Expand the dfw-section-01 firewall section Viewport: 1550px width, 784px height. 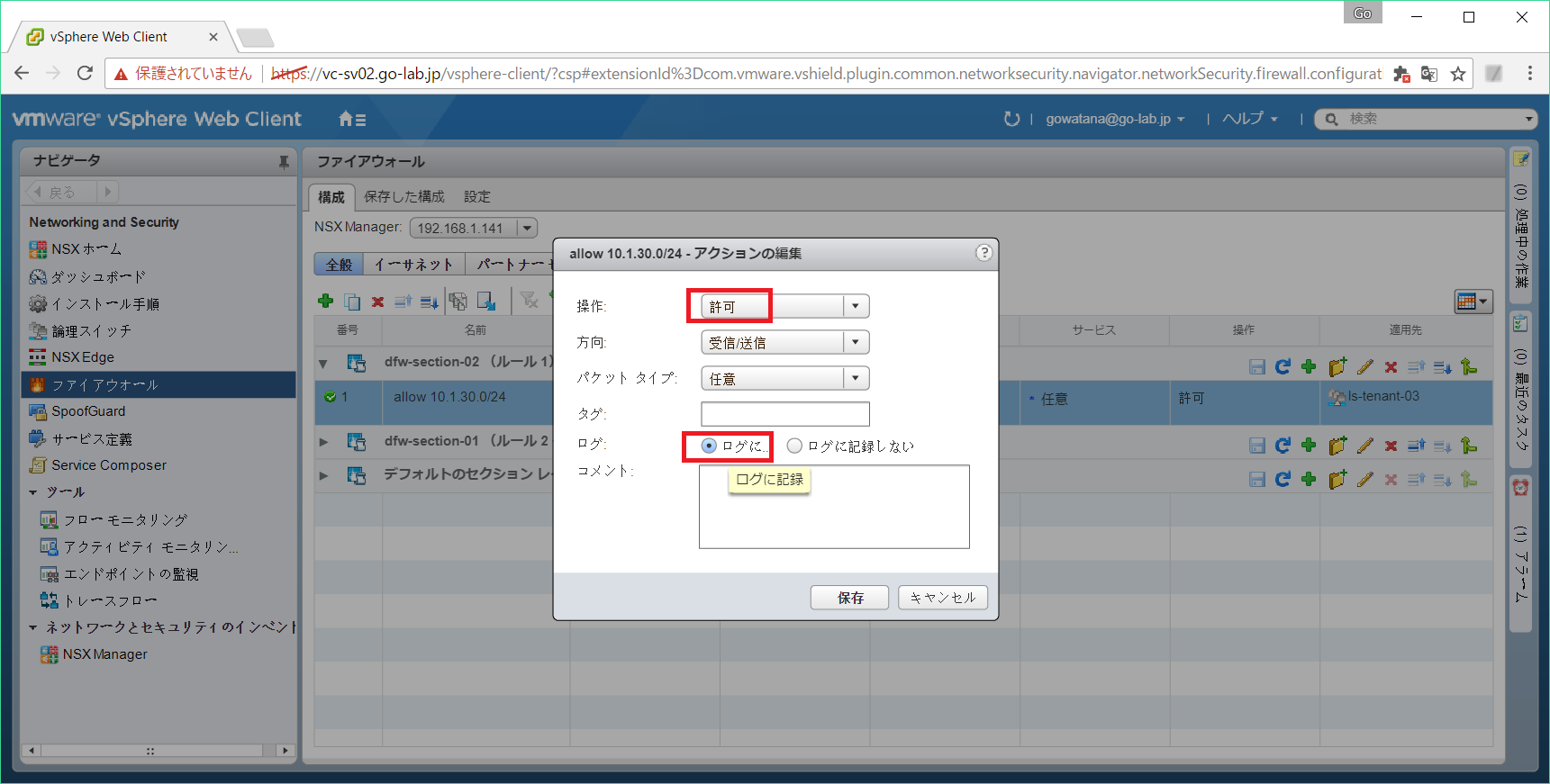[x=323, y=442]
